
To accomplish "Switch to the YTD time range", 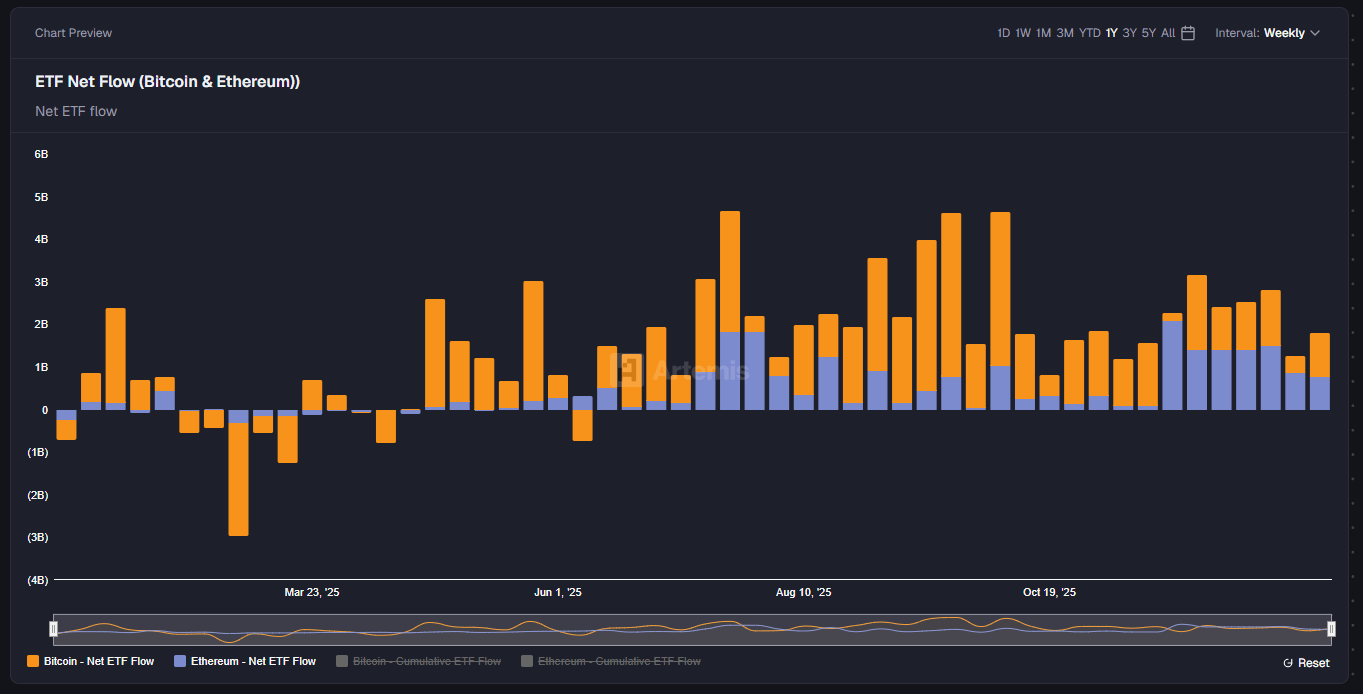I will tap(1089, 32).
